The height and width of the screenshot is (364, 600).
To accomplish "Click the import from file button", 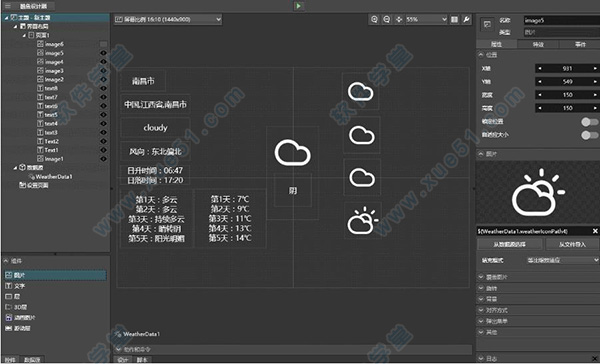I will [x=572, y=244].
